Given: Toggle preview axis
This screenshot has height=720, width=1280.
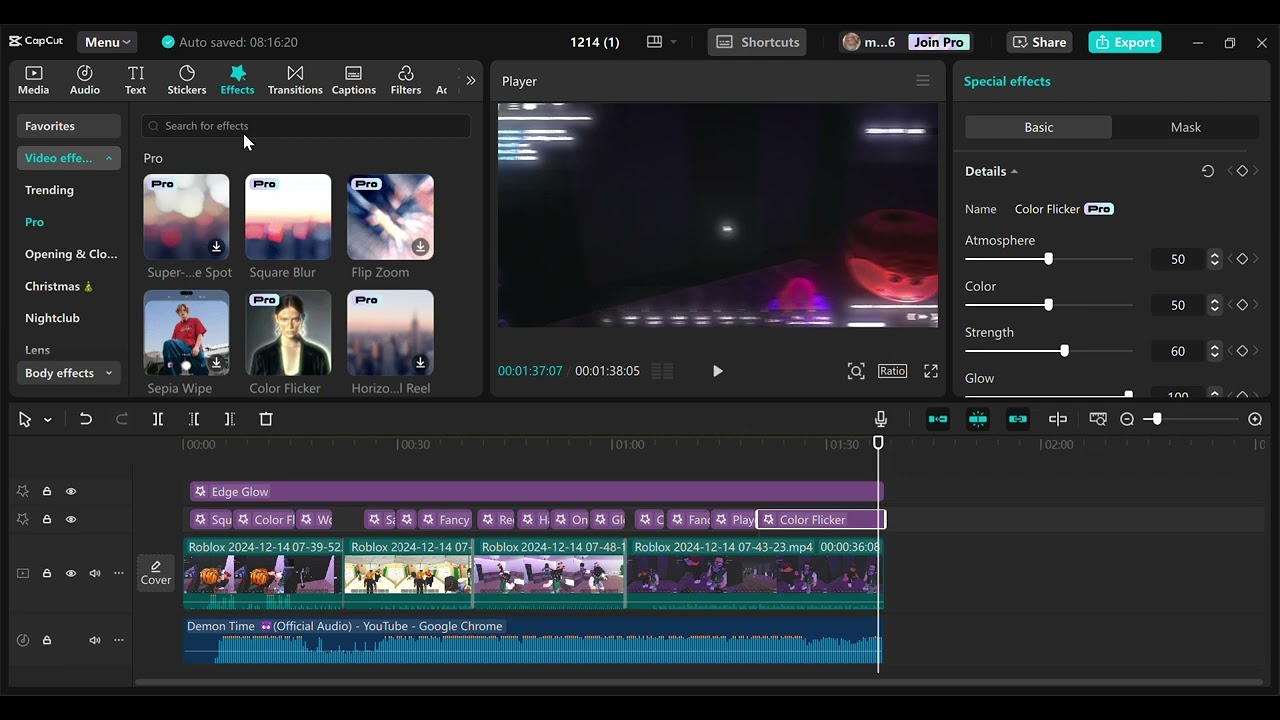Looking at the screenshot, I should pyautogui.click(x=1058, y=419).
